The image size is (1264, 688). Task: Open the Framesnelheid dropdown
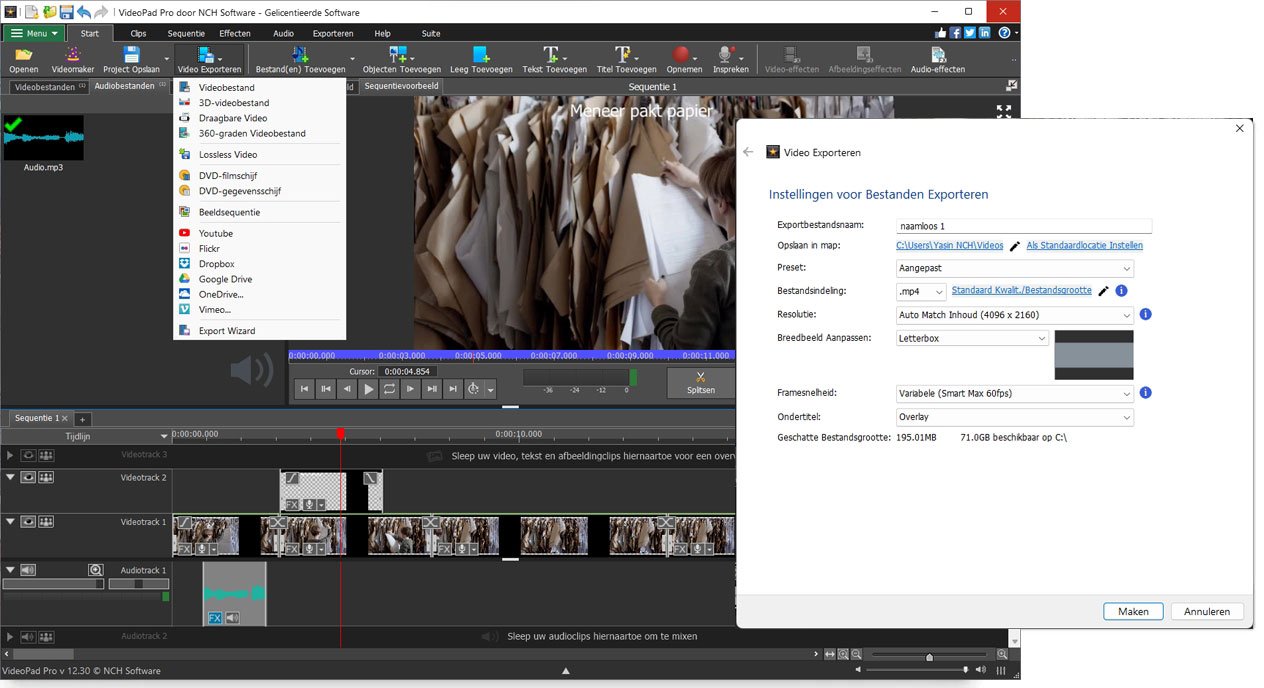tap(1015, 393)
